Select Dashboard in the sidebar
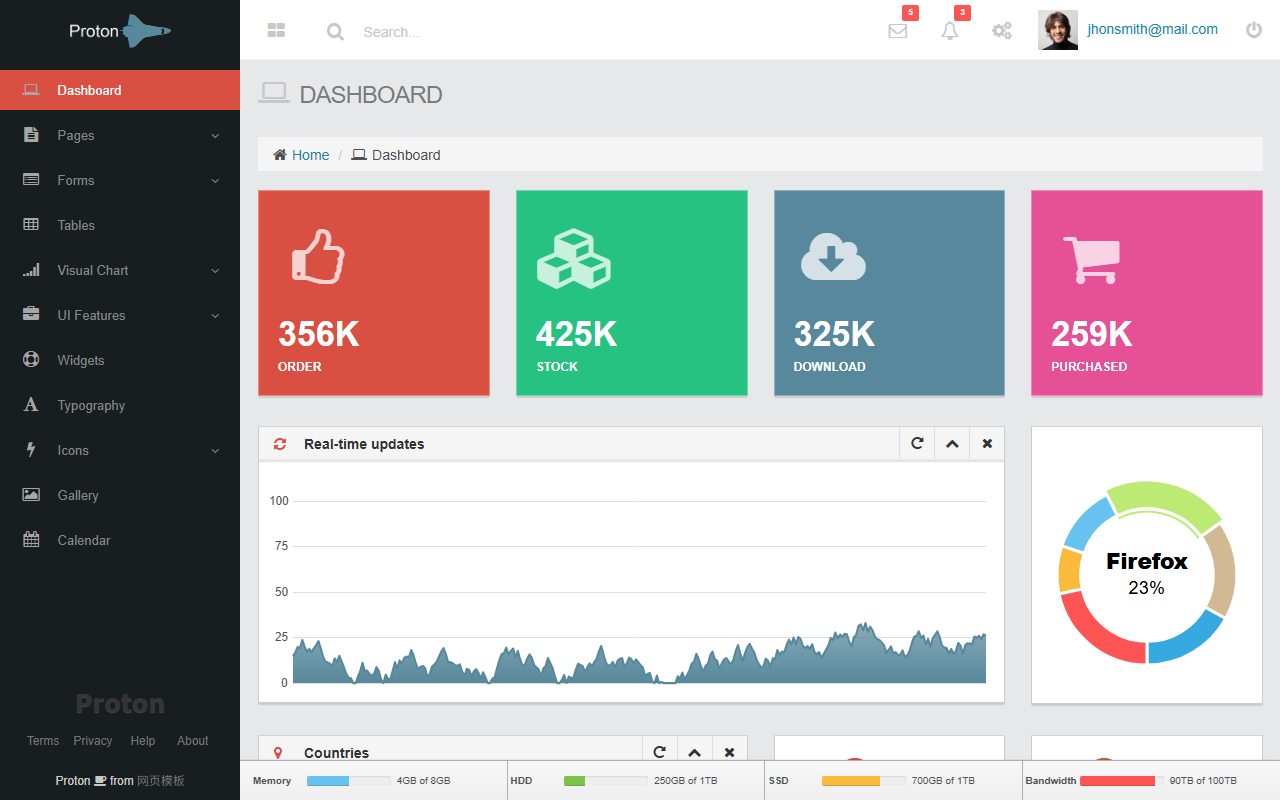1280x800 pixels. [x=120, y=90]
